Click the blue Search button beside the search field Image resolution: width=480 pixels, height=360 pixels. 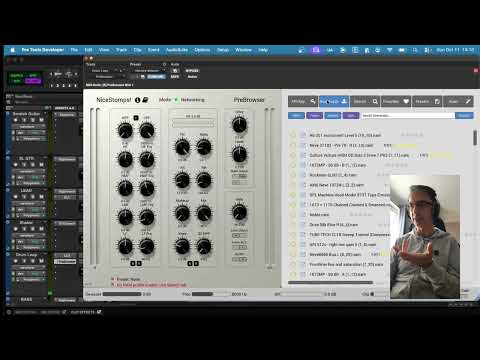coord(464,115)
